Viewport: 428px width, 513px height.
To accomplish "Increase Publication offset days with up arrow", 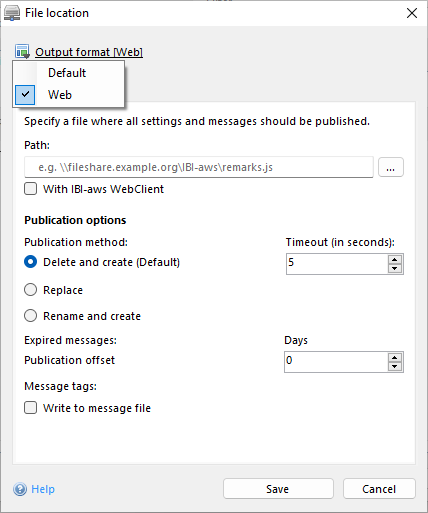I will coord(395,358).
